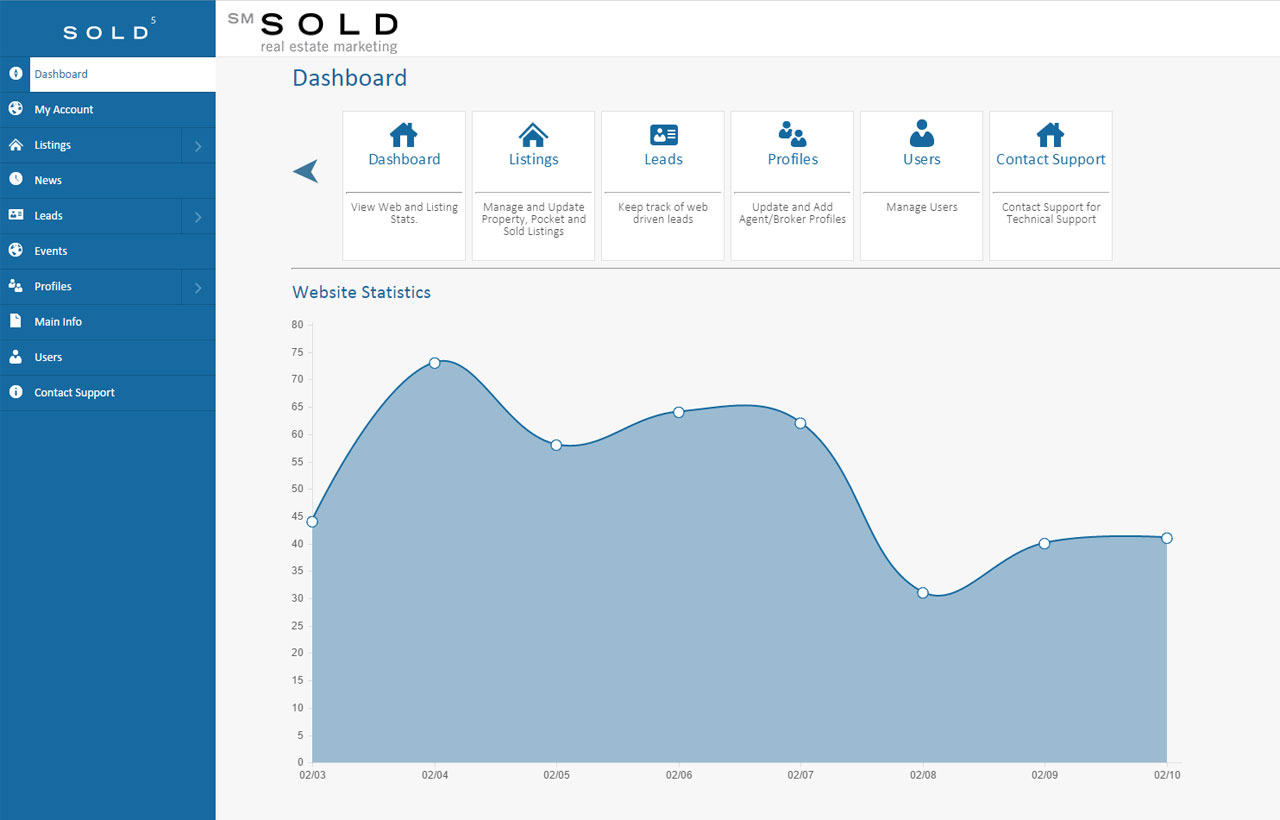
Task: Open Users from the sidebar menu
Action: tap(48, 357)
